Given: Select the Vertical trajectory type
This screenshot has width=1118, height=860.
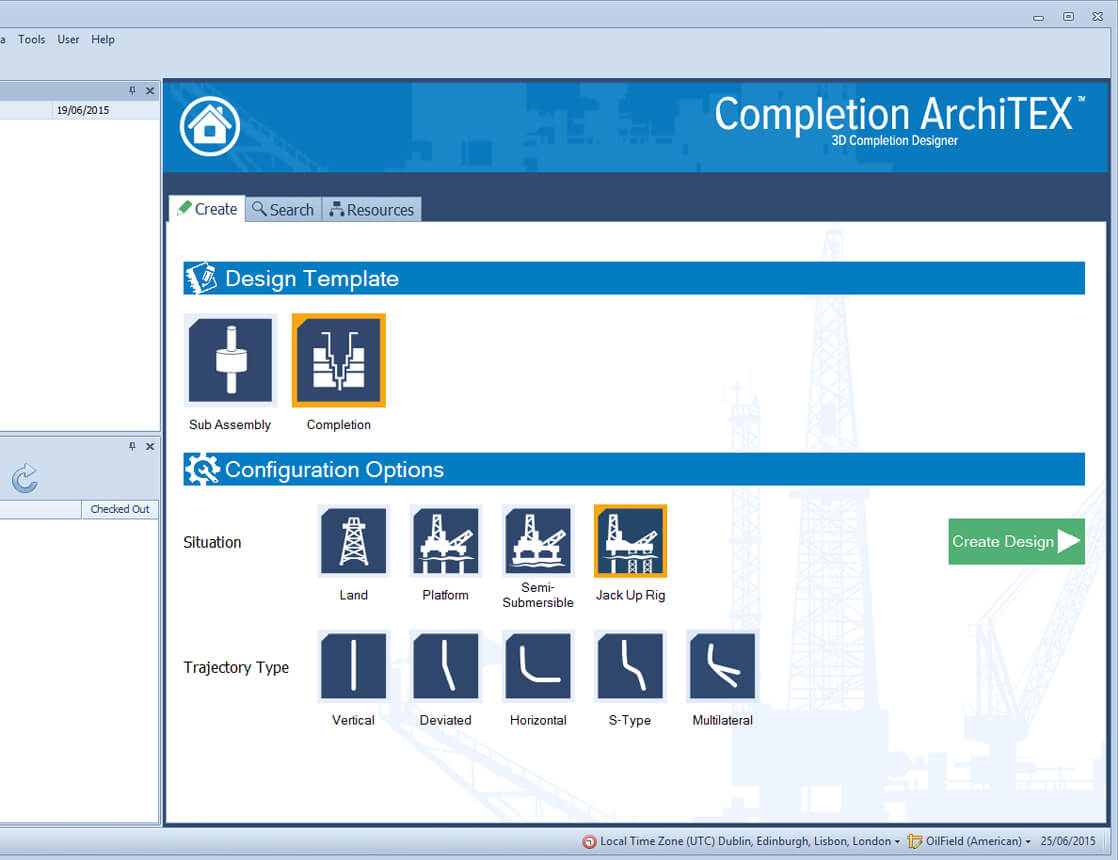Looking at the screenshot, I should [x=353, y=666].
